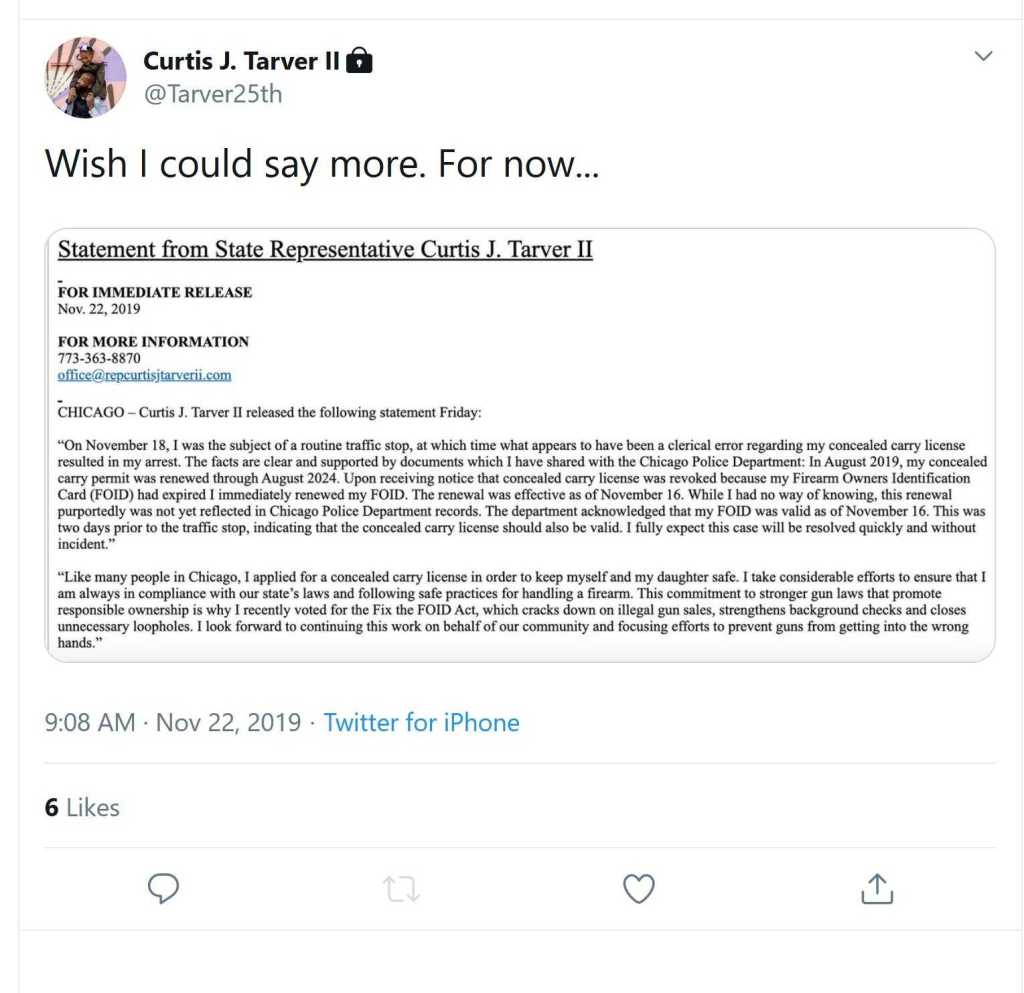
Task: Click the FOR IMMEDIATE RELEASE heading
Action: 155,292
